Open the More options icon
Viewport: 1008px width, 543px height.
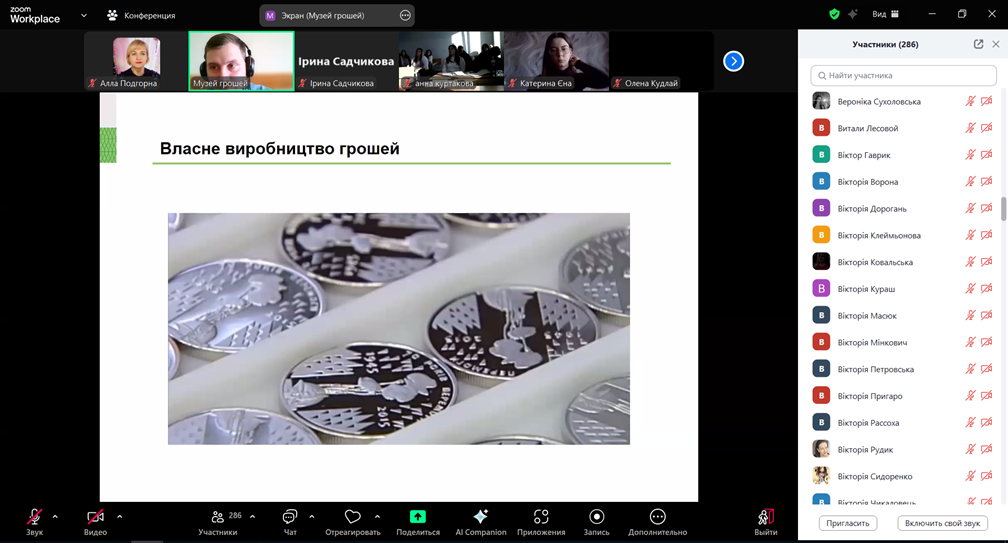coord(657,517)
